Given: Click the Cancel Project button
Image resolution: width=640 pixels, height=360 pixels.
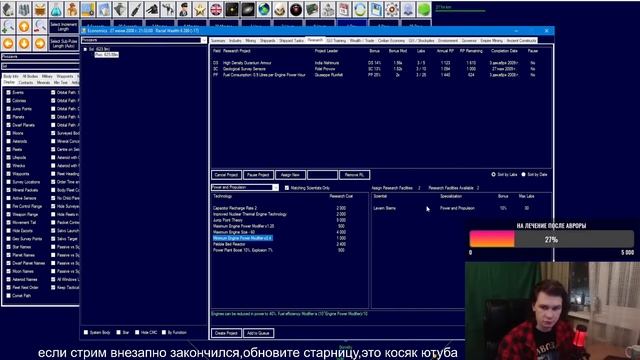Looking at the screenshot, I should tap(226, 175).
